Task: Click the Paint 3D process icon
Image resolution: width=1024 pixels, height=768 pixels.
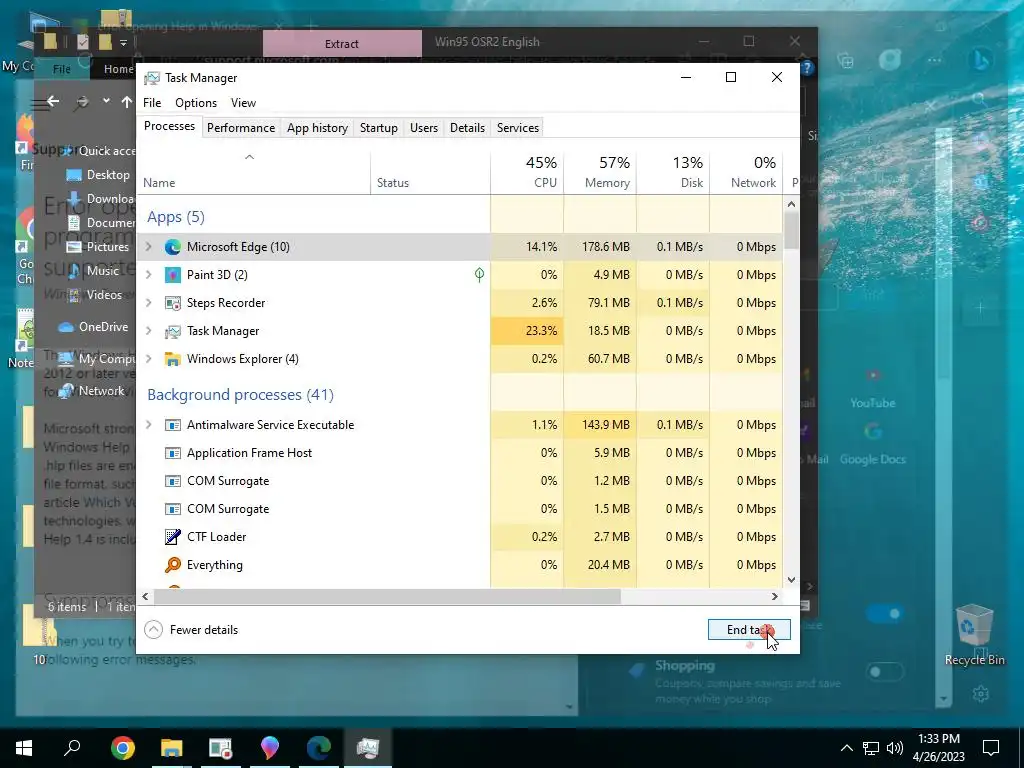Action: [172, 275]
